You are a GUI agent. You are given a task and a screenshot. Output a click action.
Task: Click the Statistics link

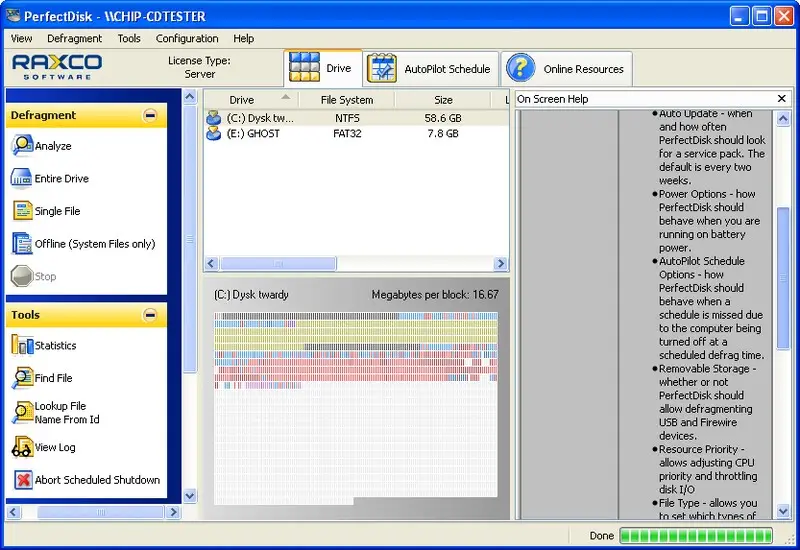[x=56, y=345]
